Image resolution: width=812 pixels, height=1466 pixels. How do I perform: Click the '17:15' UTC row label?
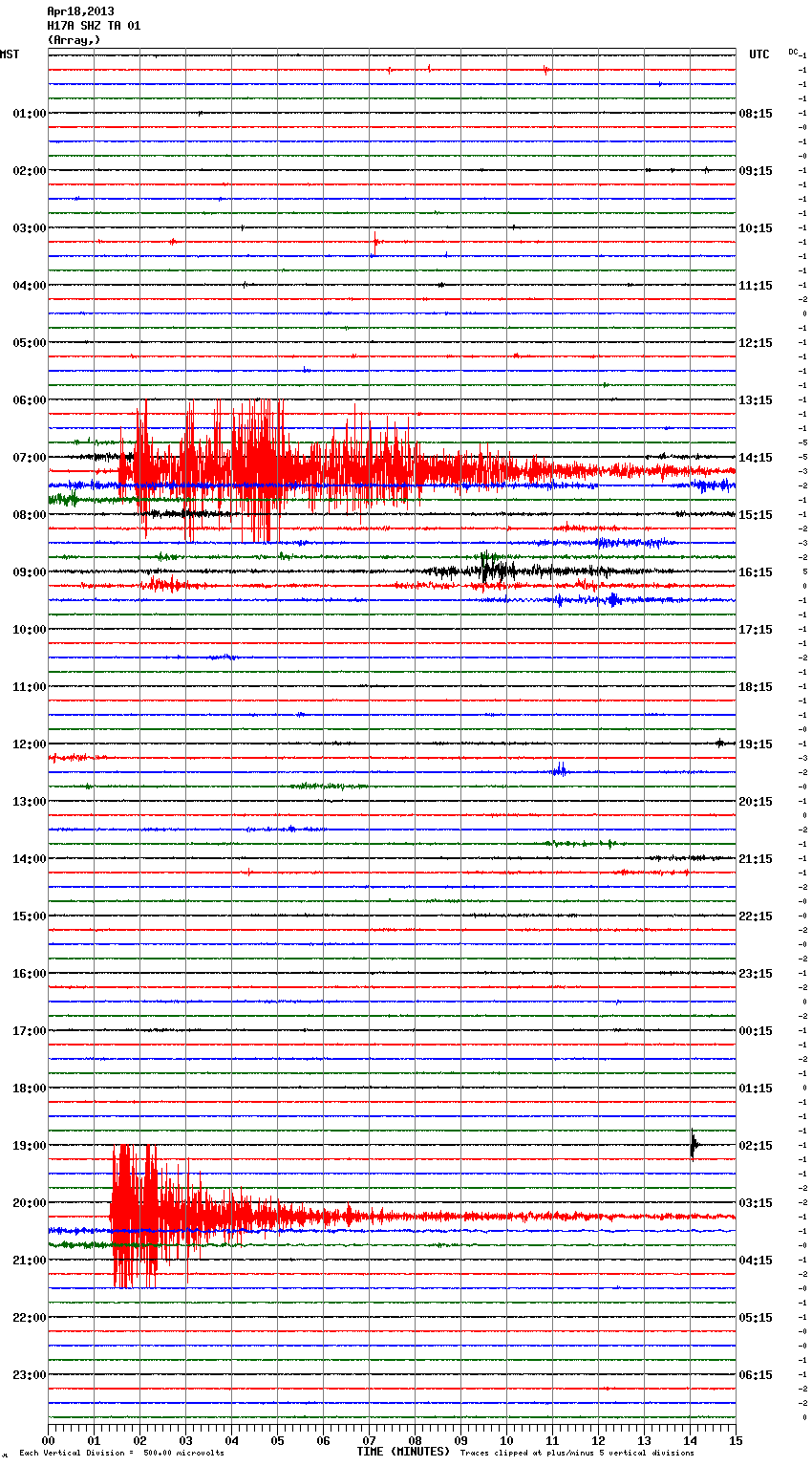point(756,630)
